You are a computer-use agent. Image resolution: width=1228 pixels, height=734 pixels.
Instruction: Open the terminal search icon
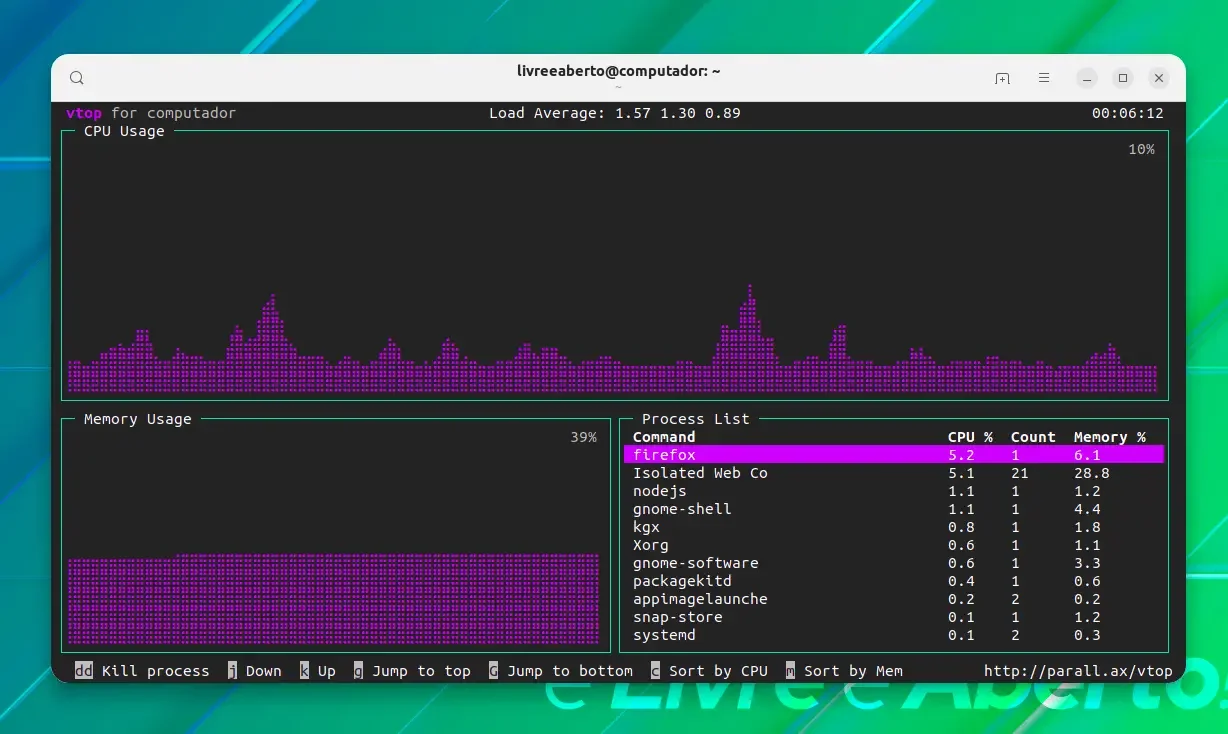click(x=77, y=78)
